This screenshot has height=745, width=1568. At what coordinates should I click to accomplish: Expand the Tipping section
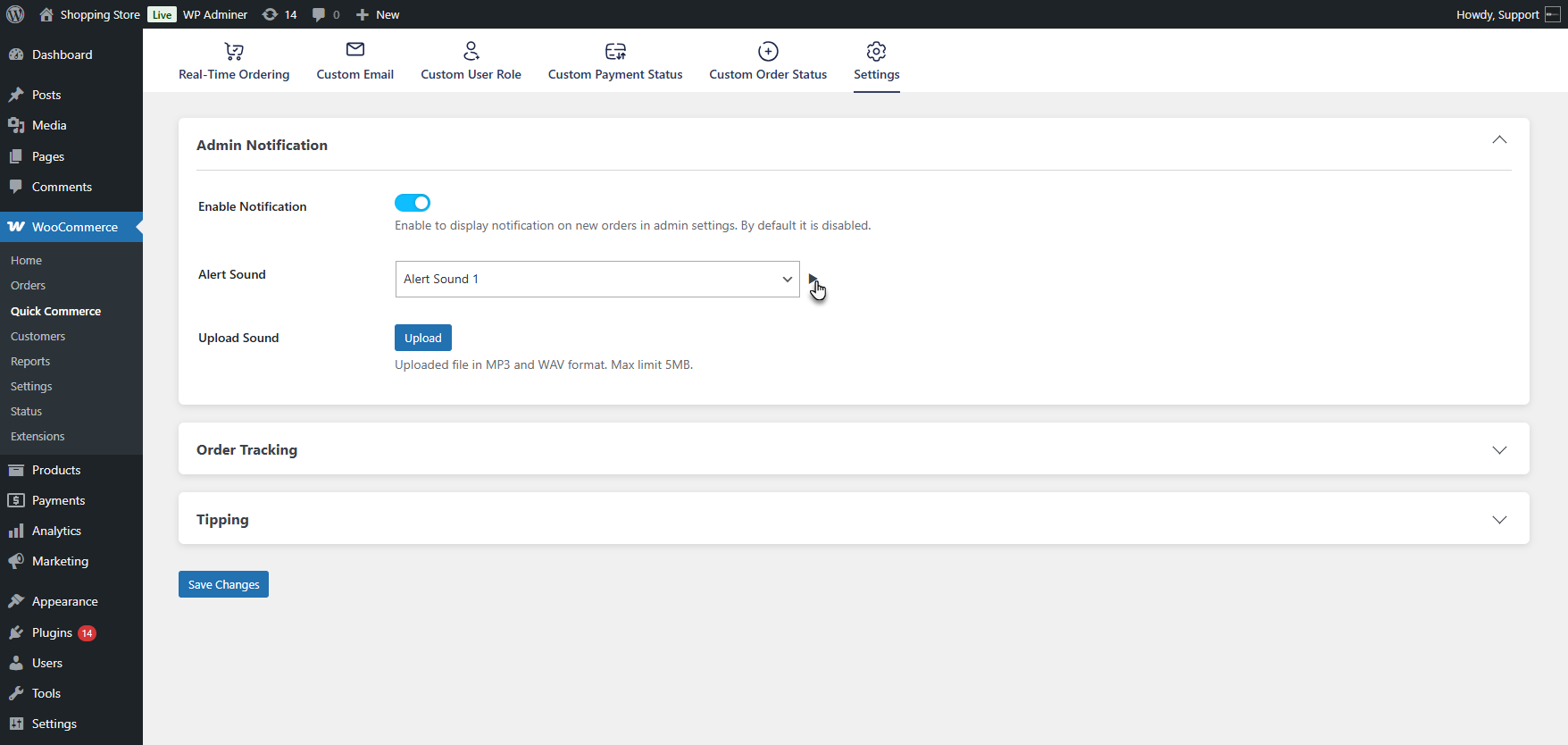(x=1499, y=520)
